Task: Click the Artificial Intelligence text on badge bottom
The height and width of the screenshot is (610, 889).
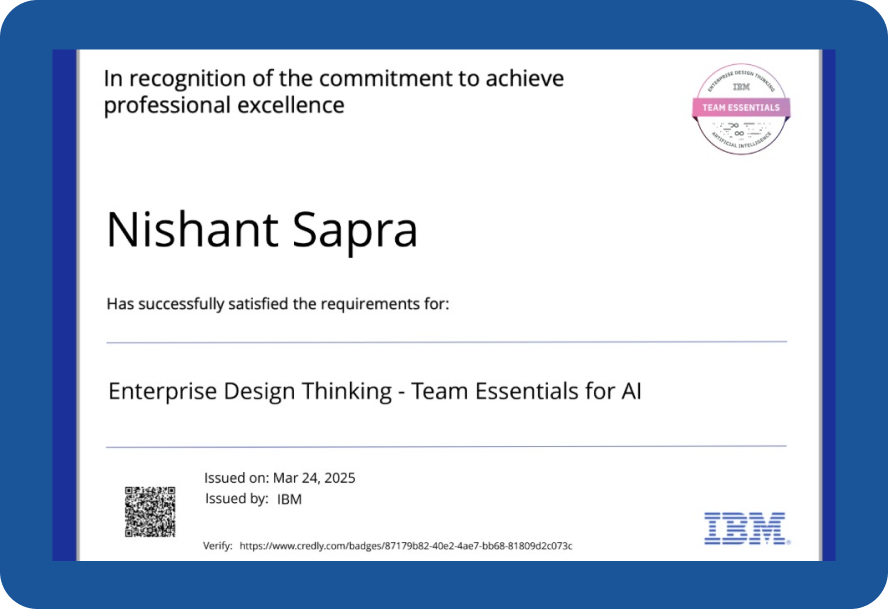Action: 741,145
